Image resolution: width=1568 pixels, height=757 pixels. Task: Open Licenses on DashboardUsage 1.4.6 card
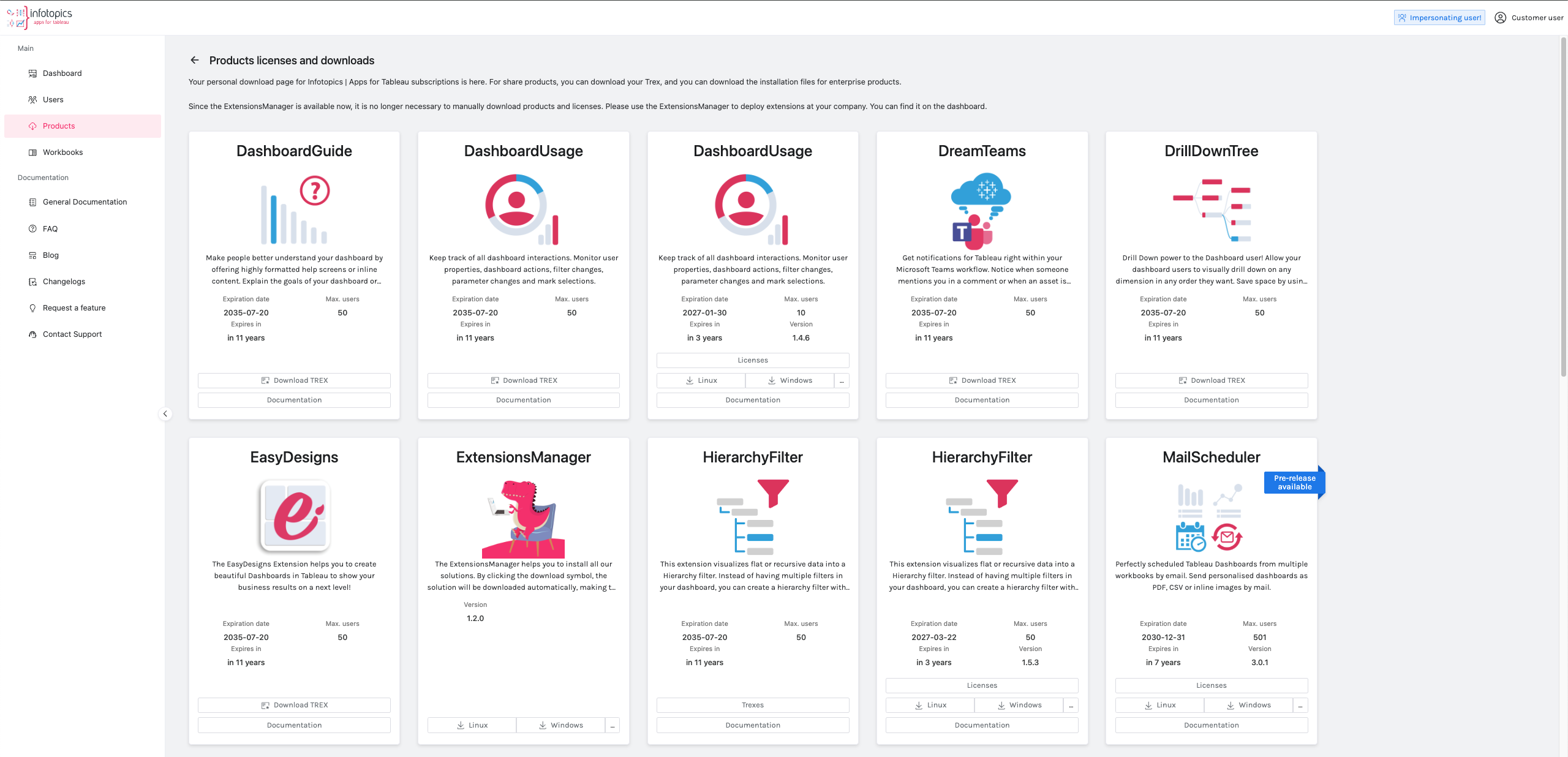[753, 361]
